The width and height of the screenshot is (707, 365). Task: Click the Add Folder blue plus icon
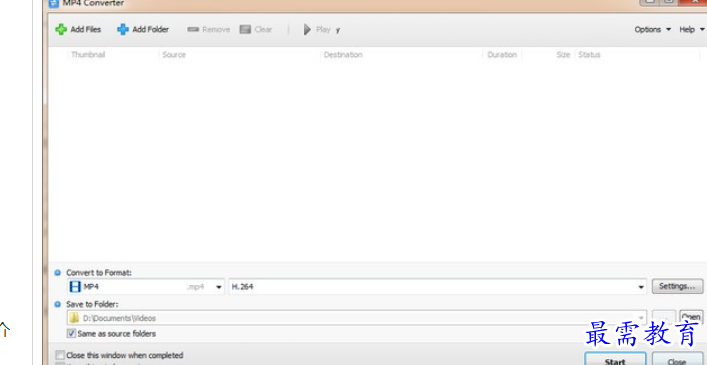[x=123, y=30]
